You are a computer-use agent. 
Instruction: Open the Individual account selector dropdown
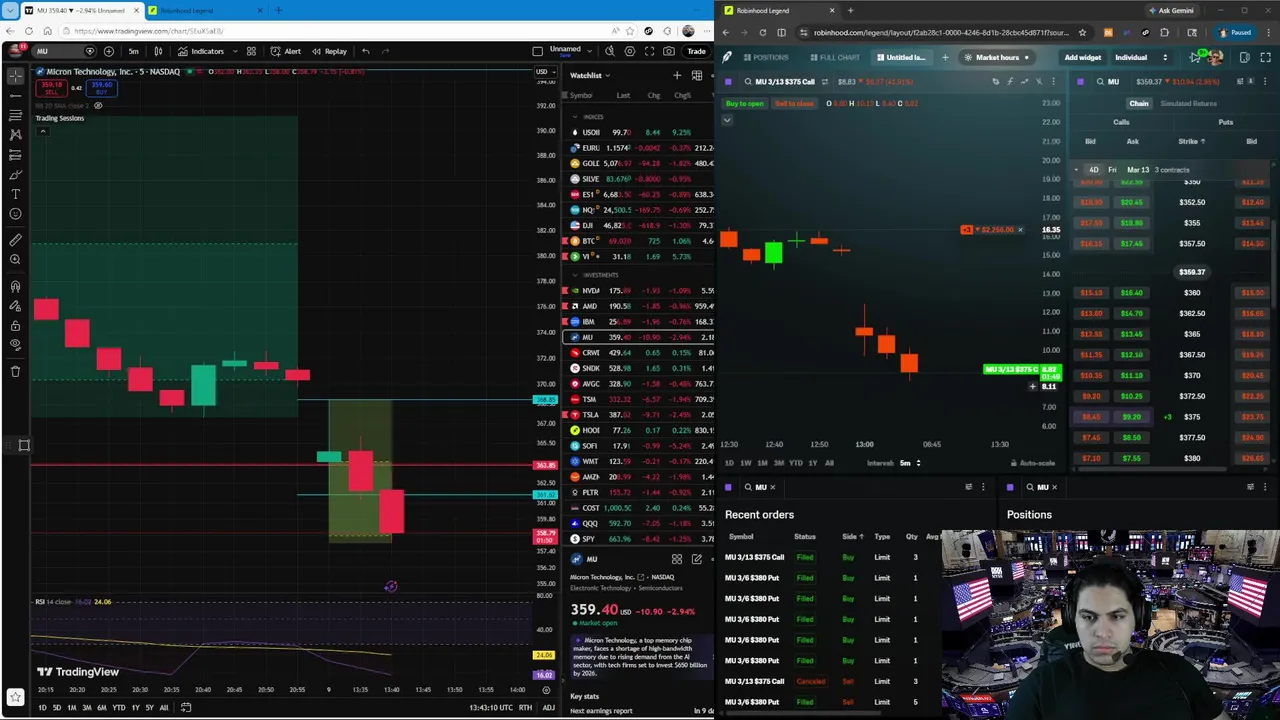click(1141, 57)
